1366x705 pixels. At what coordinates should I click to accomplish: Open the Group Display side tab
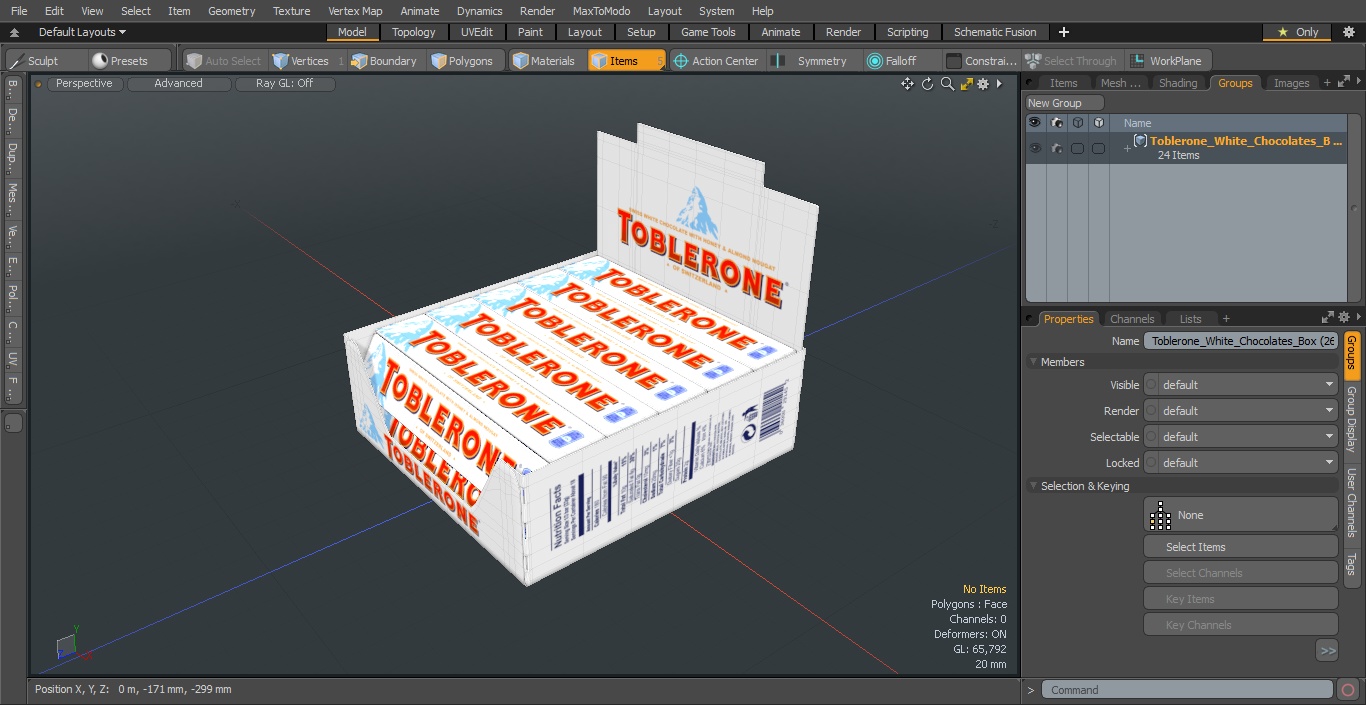coord(1352,419)
